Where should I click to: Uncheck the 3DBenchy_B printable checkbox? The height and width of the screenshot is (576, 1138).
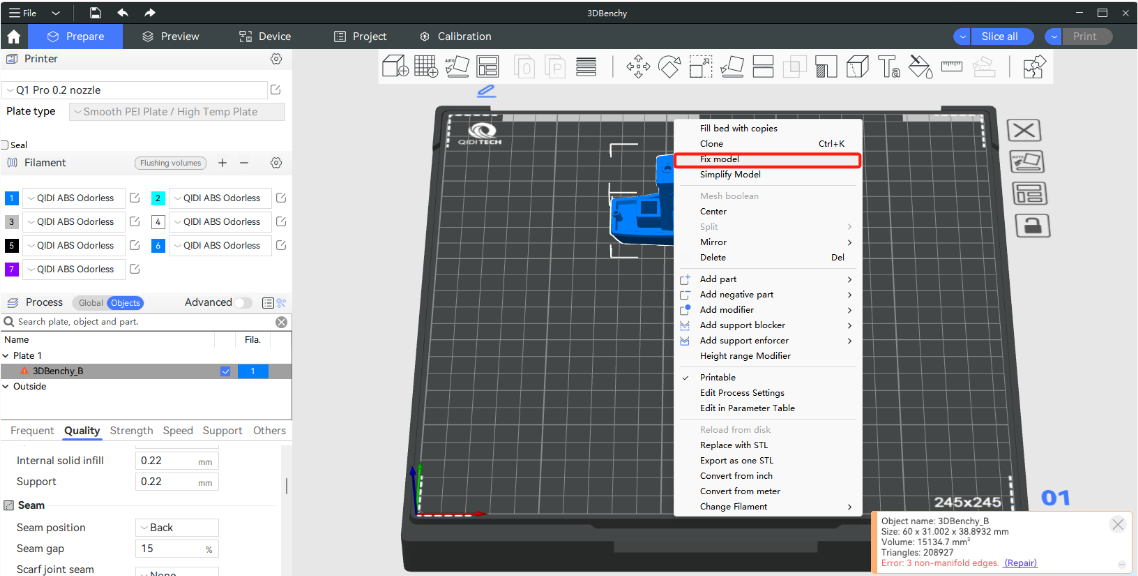coord(225,371)
